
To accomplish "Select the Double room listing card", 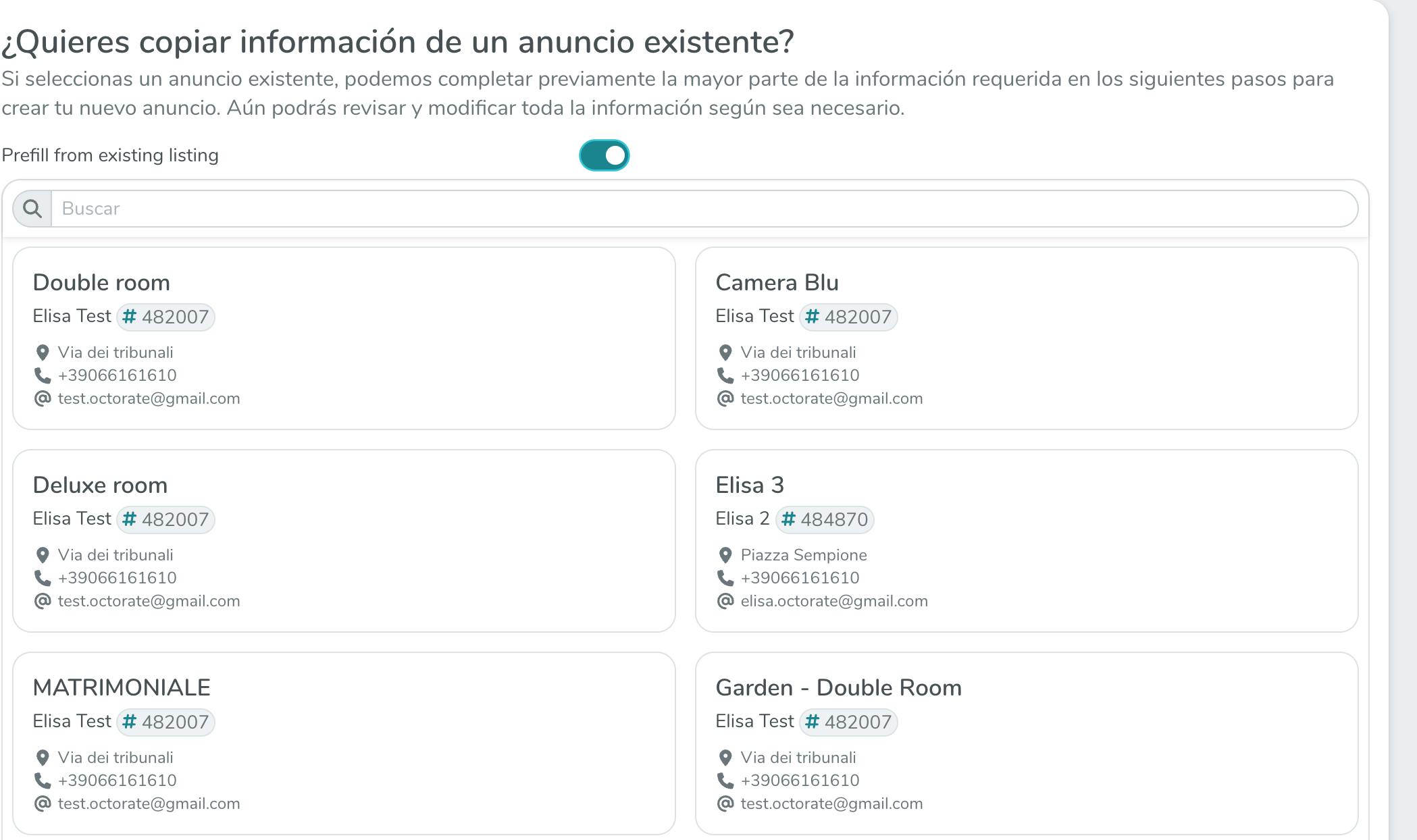I will 344,338.
